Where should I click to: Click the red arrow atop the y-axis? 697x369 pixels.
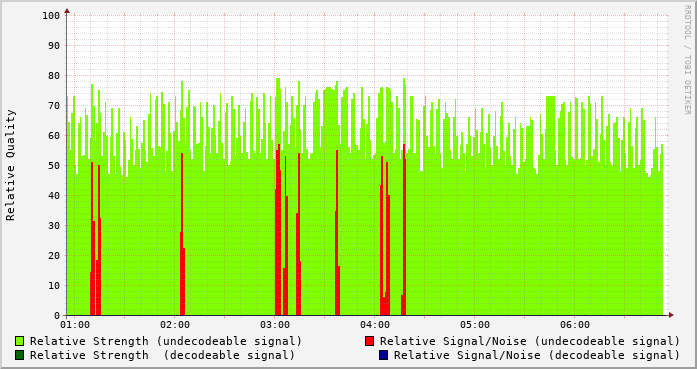point(67,11)
